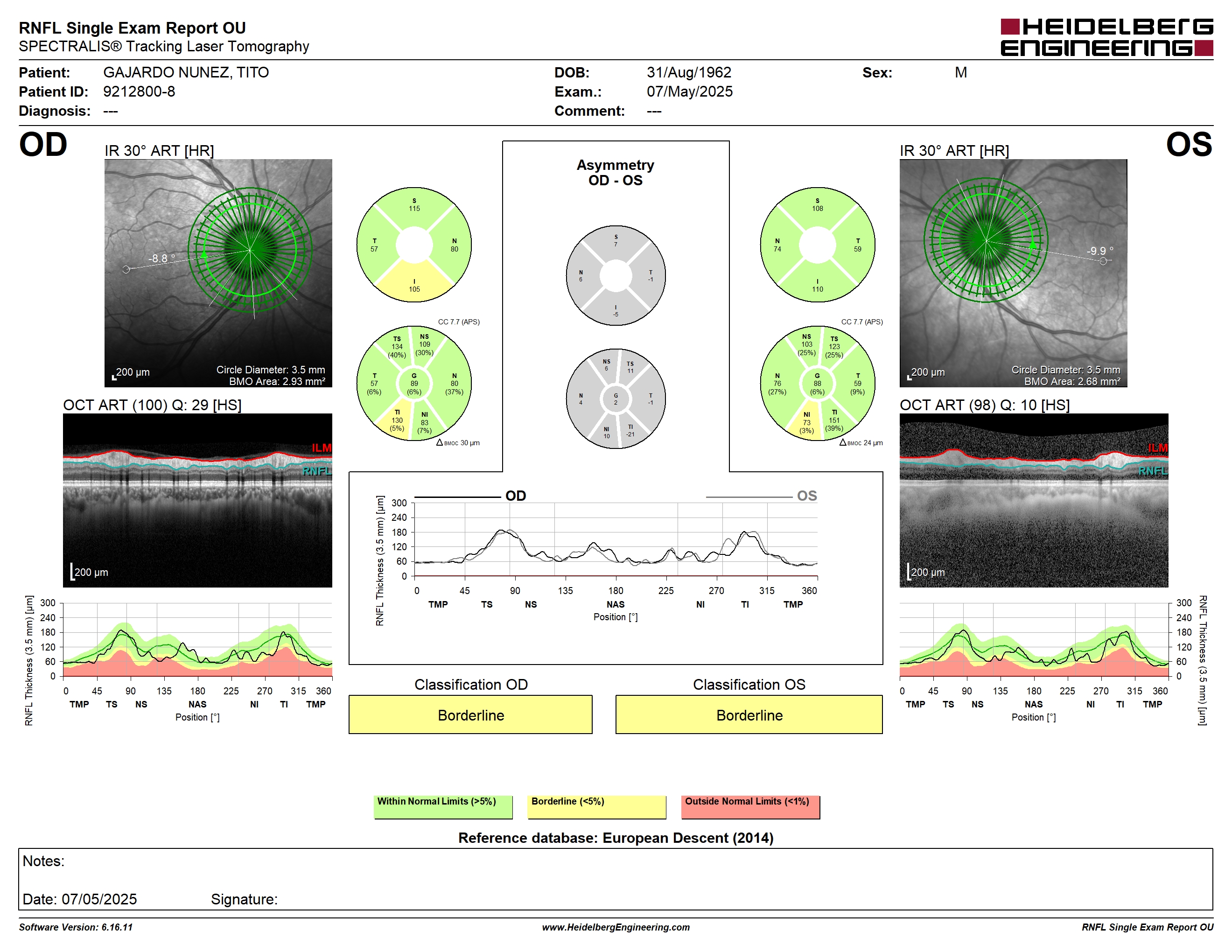Click the OS RNFL cyan label
The image size is (1232, 952).
(x=1153, y=471)
